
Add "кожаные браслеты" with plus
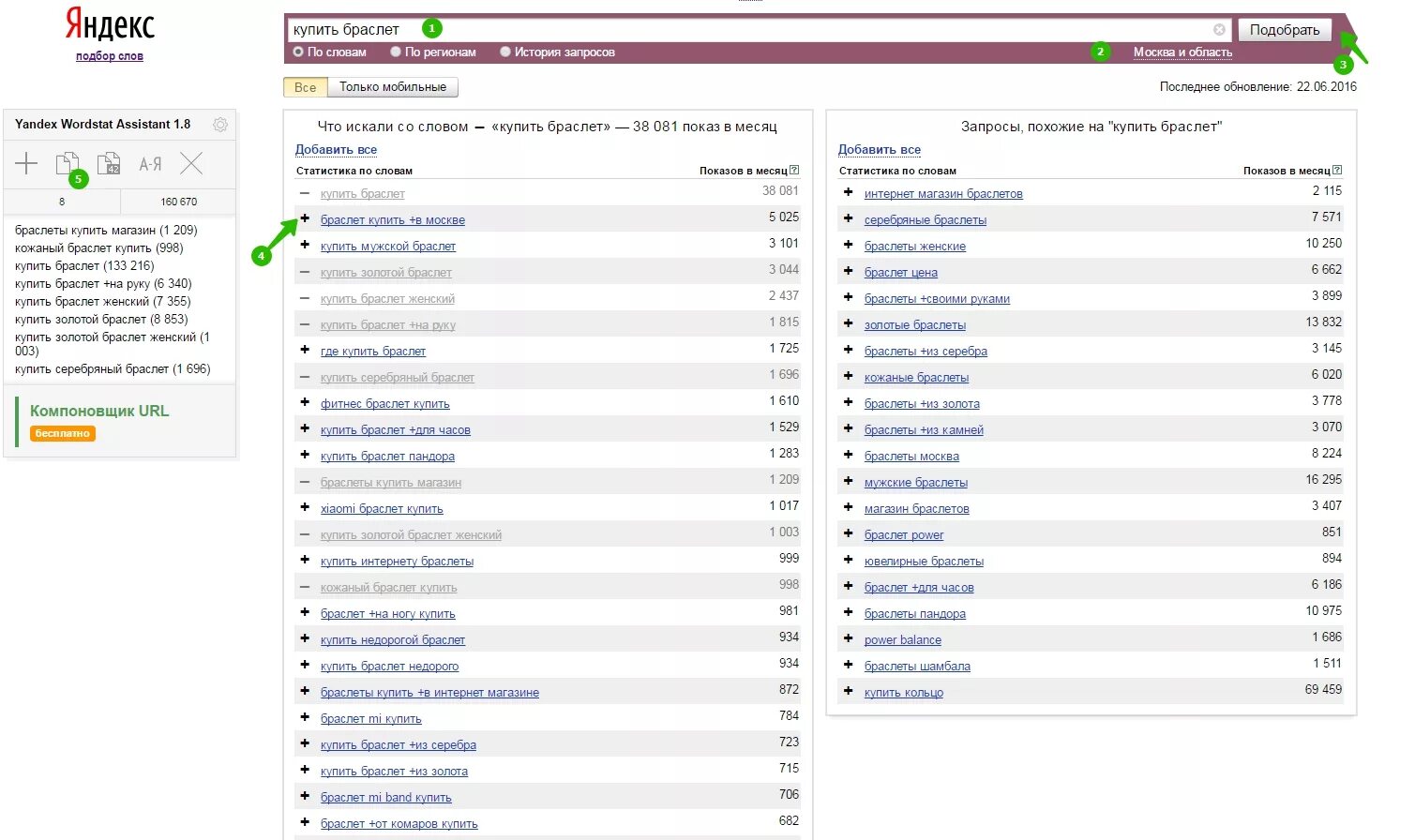849,376
